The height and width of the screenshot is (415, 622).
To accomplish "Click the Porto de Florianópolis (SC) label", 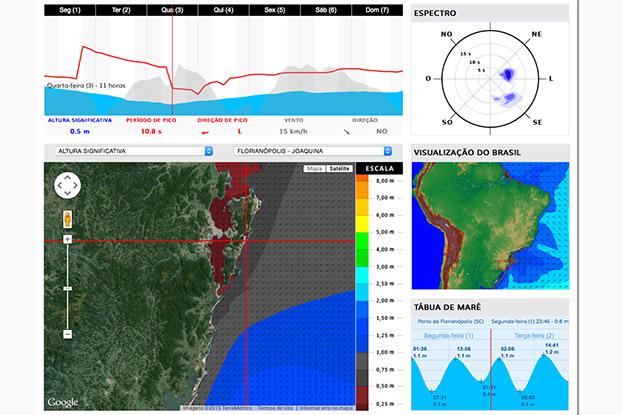I will (x=451, y=321).
